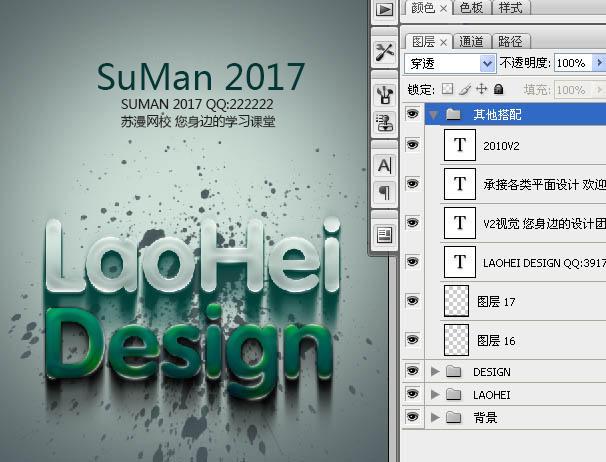The width and height of the screenshot is (606, 462).
Task: Expand the LAOHEI layer group
Action: 434,395
